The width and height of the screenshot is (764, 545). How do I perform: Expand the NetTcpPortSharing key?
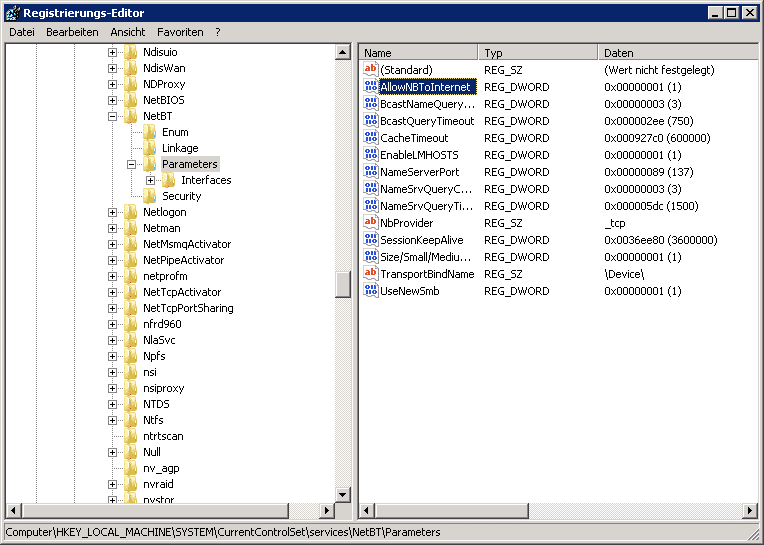pyautogui.click(x=112, y=308)
